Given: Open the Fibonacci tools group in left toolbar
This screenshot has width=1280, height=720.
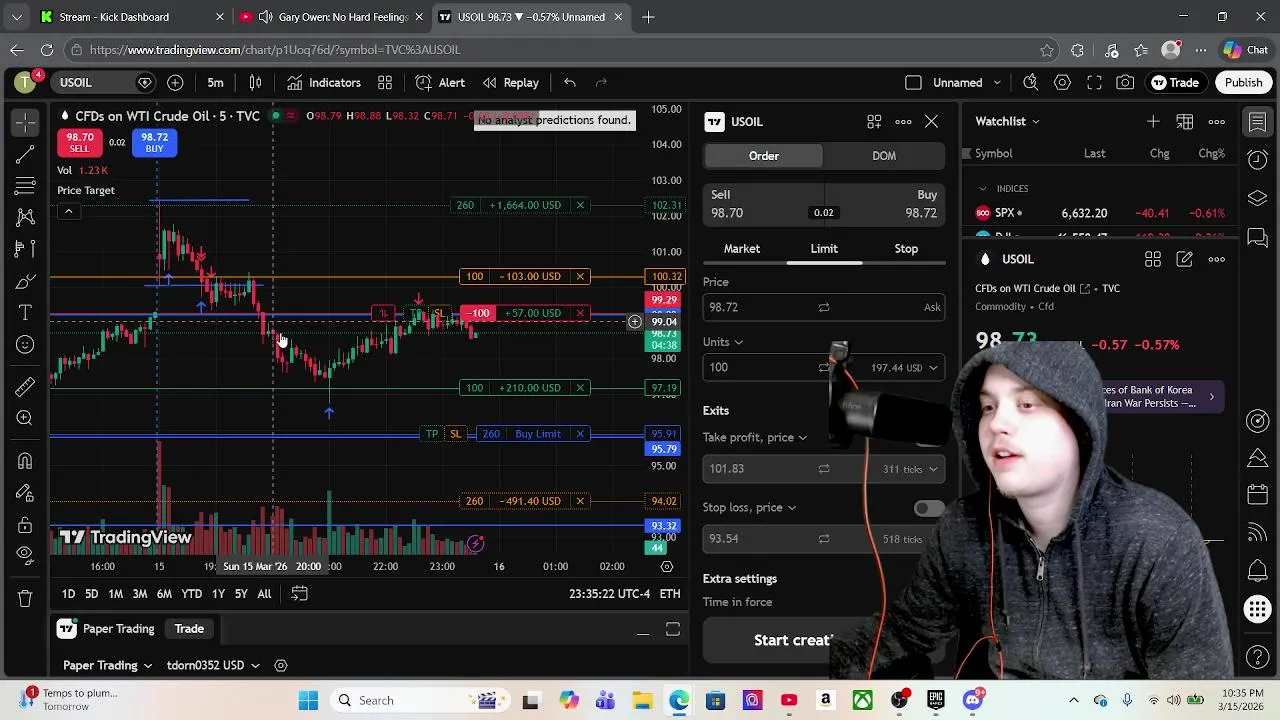Looking at the screenshot, I should point(25,187).
